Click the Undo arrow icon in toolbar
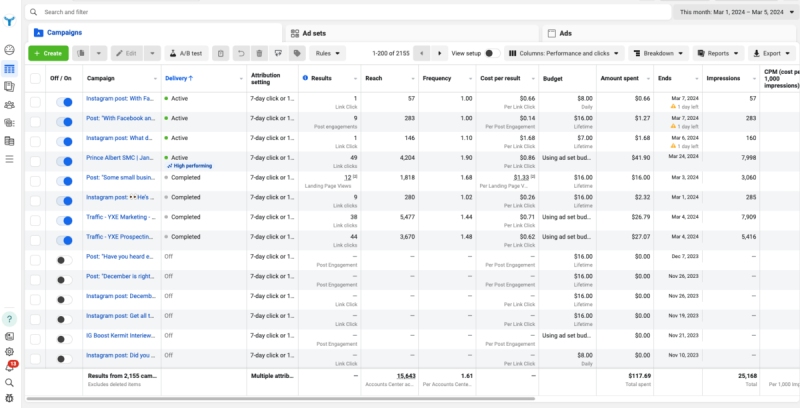 click(x=241, y=53)
